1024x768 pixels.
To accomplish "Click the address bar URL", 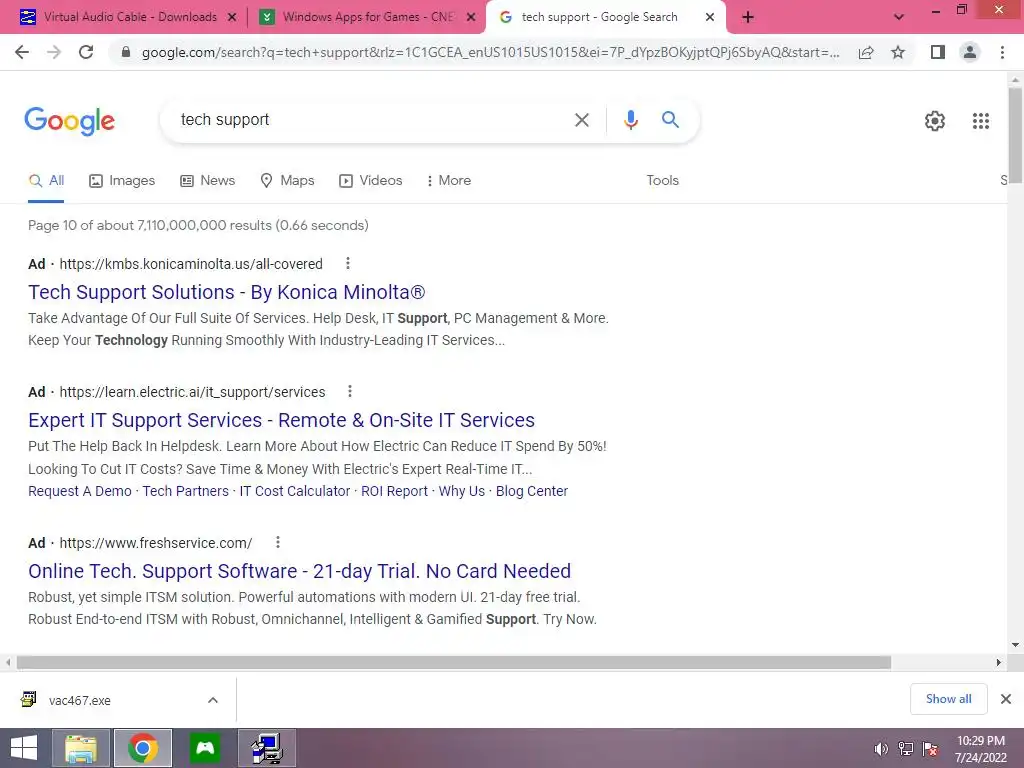I will coord(490,52).
